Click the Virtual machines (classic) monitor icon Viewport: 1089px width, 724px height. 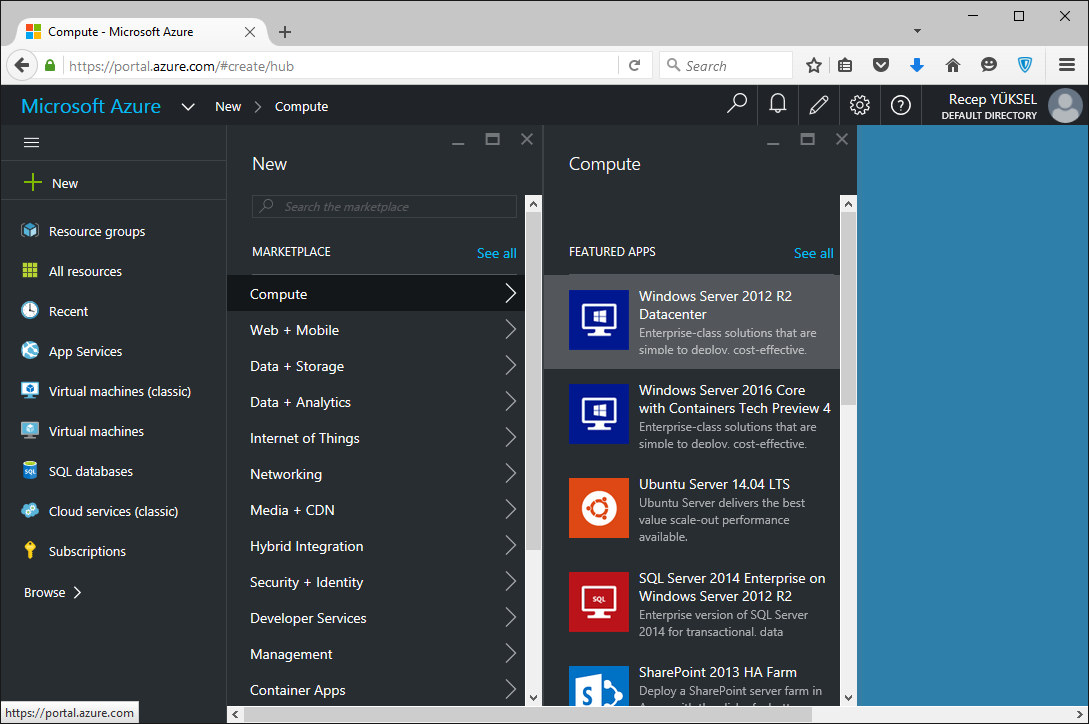30,390
